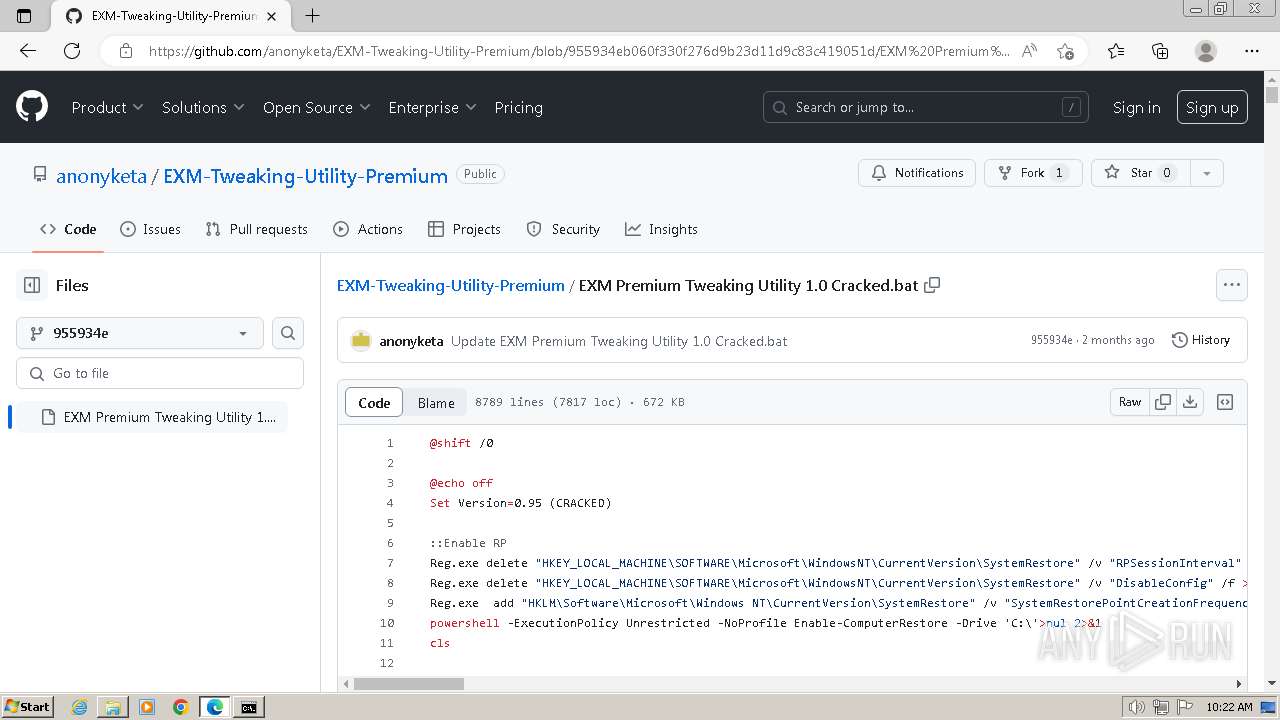Go back to the previous page
Viewport: 1280px width, 720px height.
pyautogui.click(x=28, y=51)
